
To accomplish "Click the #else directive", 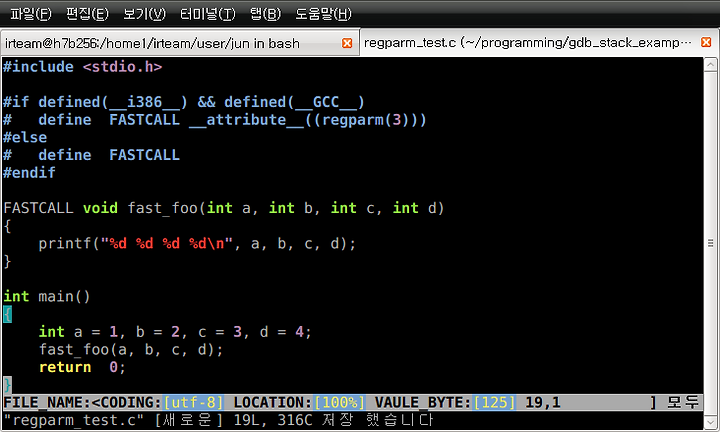I will (x=25, y=137).
